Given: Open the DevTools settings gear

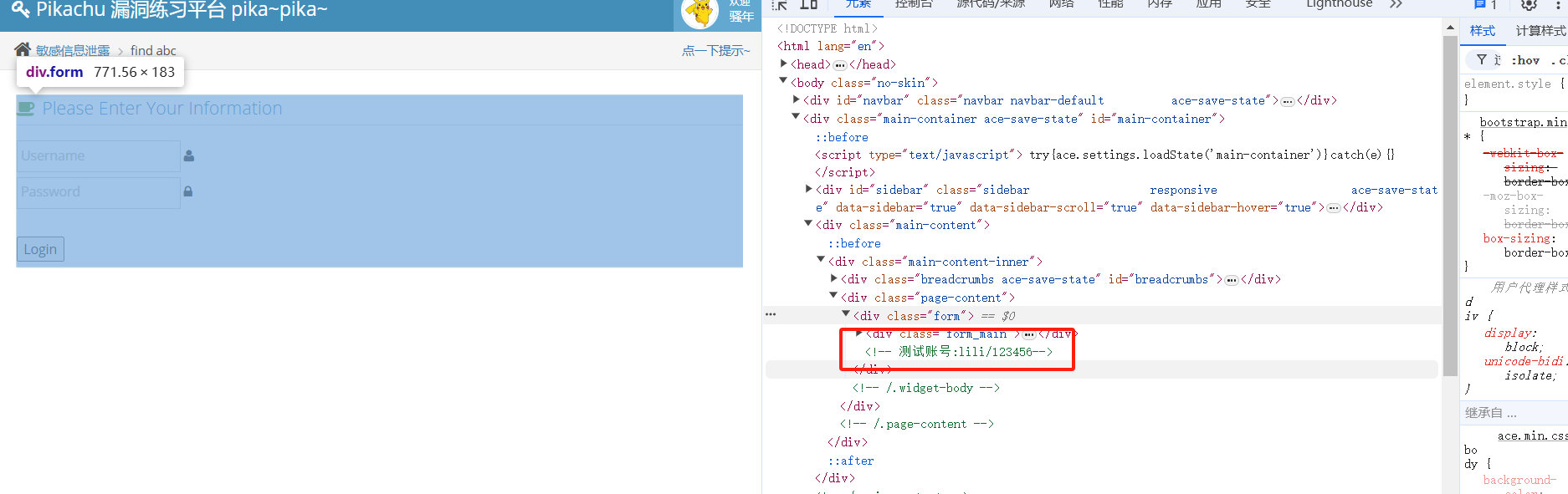Looking at the screenshot, I should (x=1529, y=5).
